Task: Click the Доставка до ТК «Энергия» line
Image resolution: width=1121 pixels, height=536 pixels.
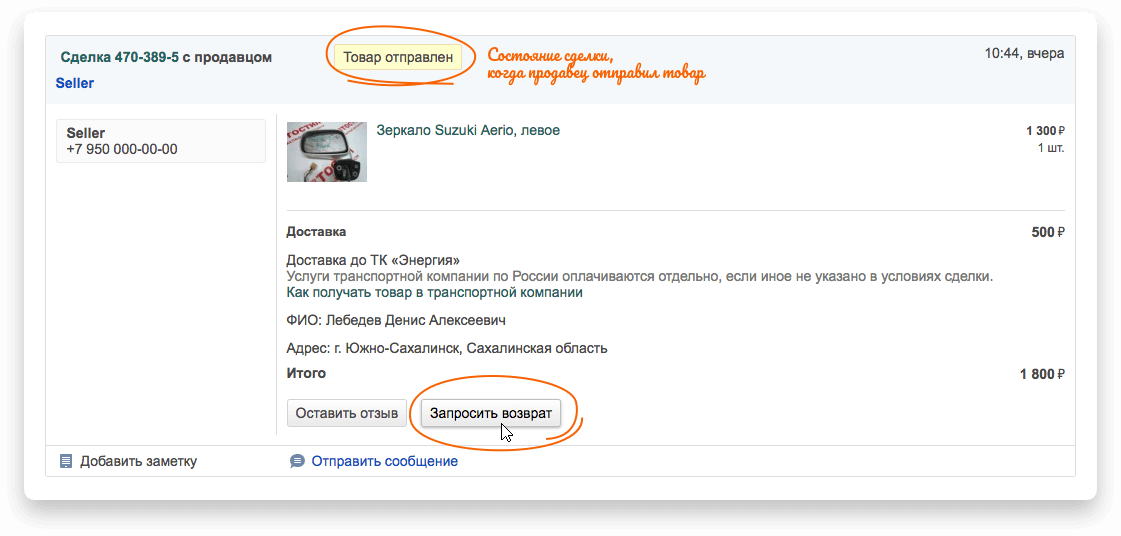Action: (x=373, y=260)
